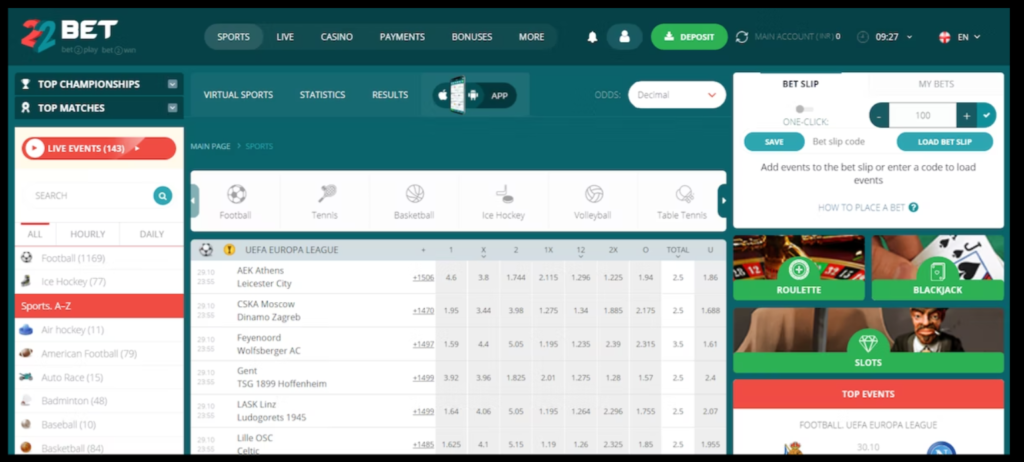Click the Blackjack casino tile
1024x462 pixels.
tap(938, 268)
